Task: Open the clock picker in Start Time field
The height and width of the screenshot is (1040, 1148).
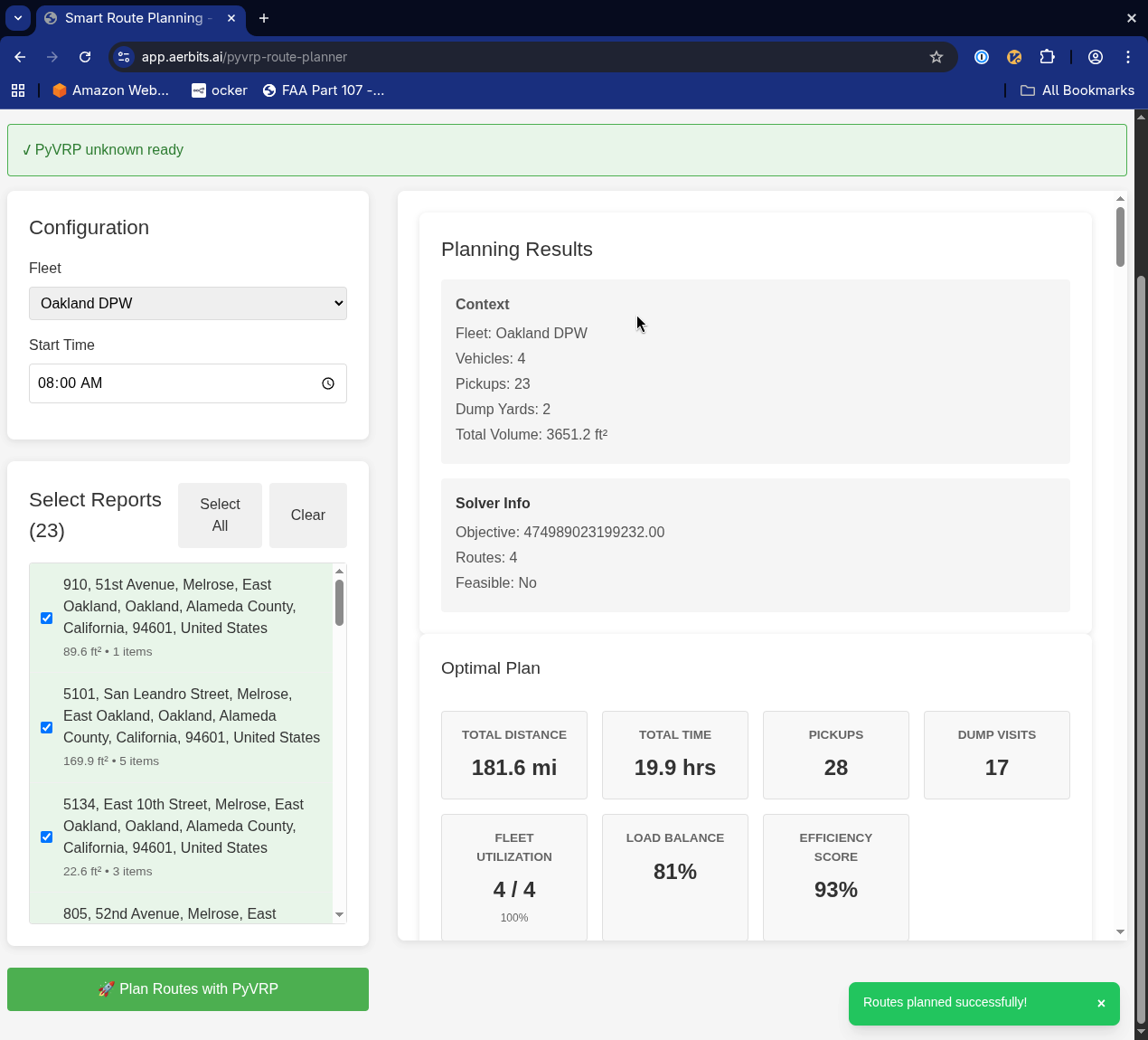Action: coord(327,383)
